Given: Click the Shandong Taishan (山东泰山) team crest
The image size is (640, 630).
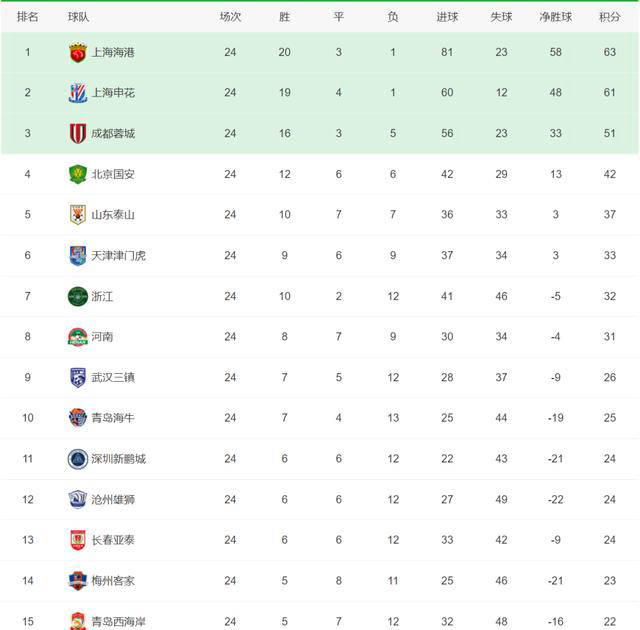Looking at the screenshot, I should coord(78,214).
